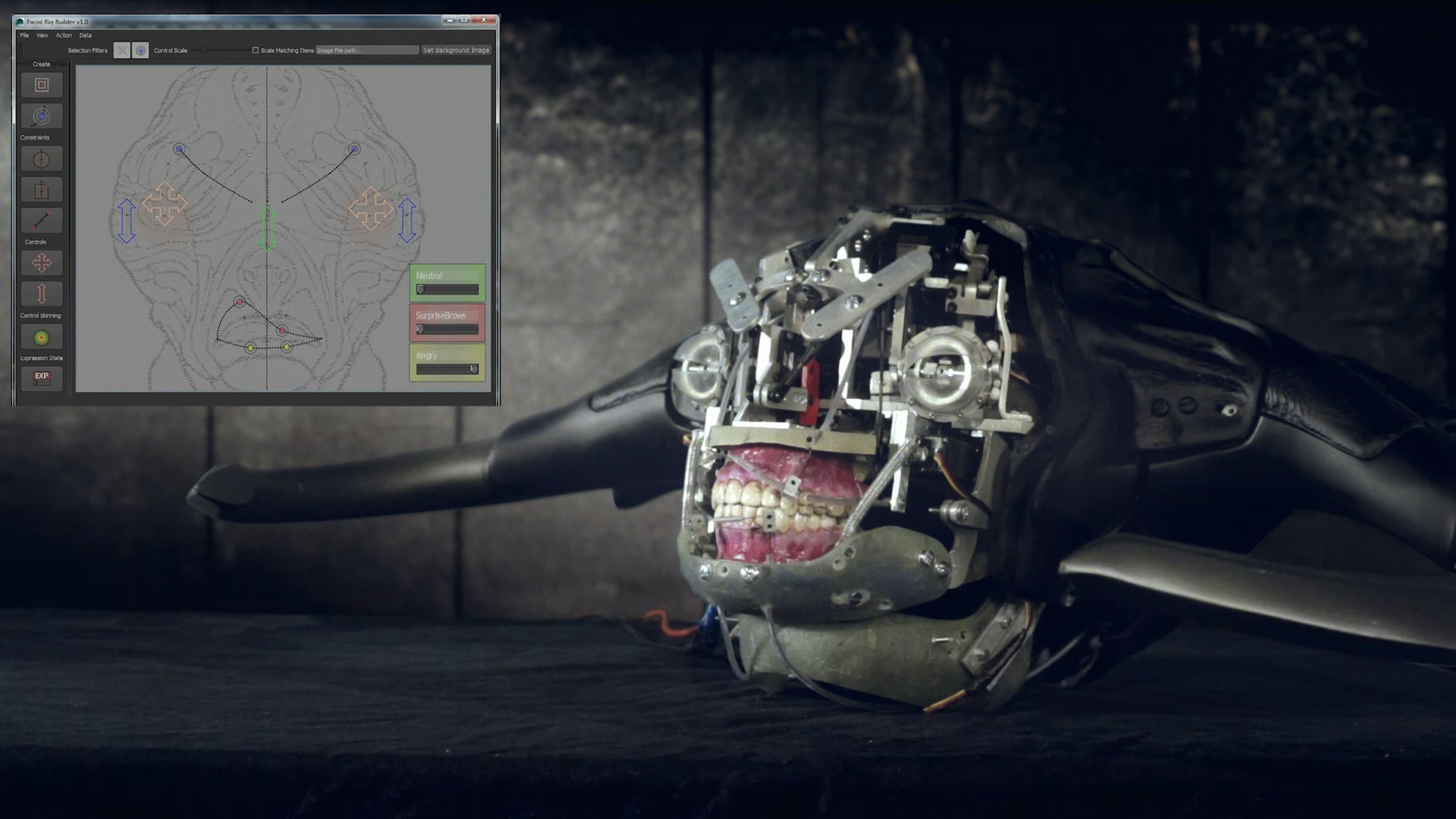Screen dimensions: 1456x819
Task: Click the green vertical arrow nose control
Action: coord(267,228)
